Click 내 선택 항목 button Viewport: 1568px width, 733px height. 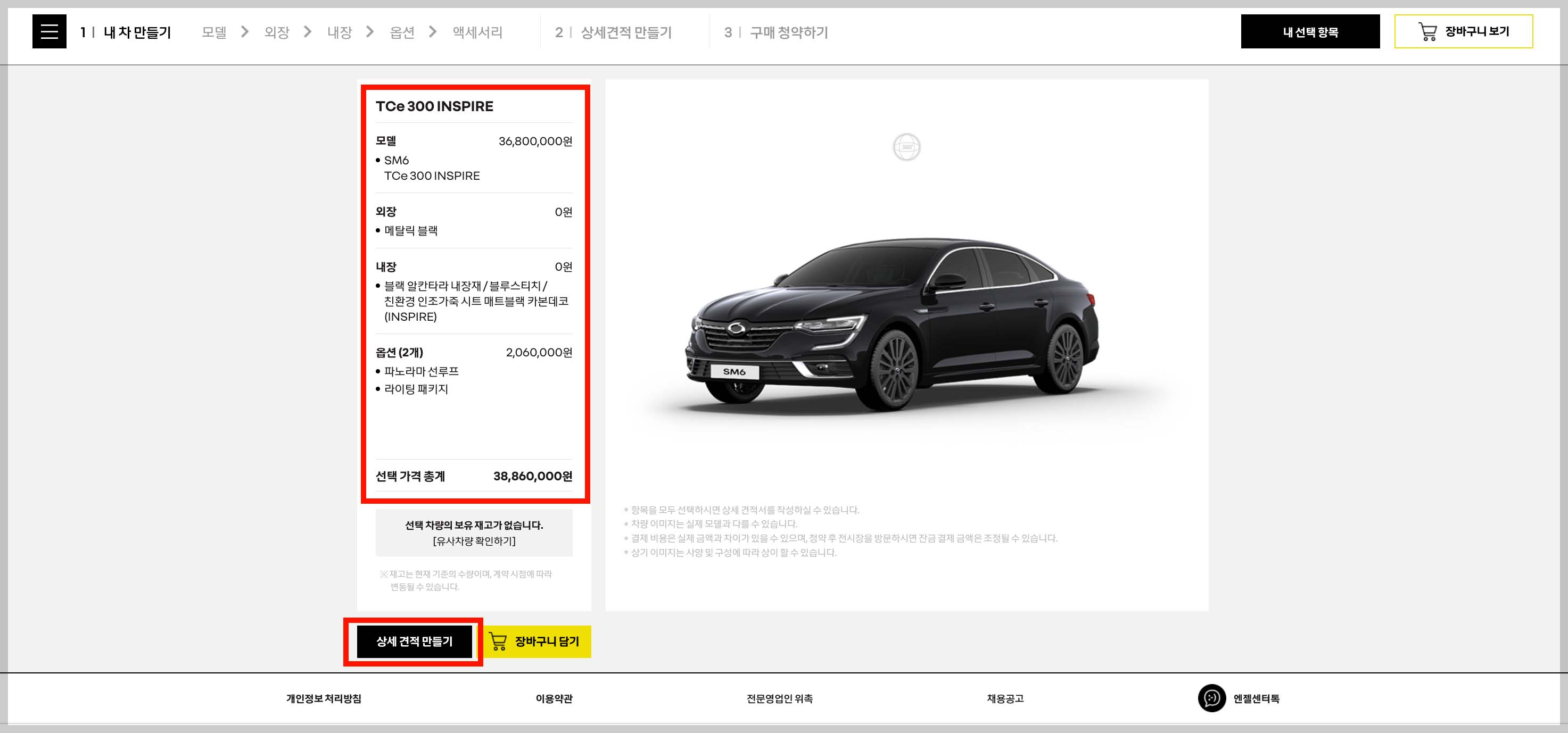pyautogui.click(x=1310, y=31)
